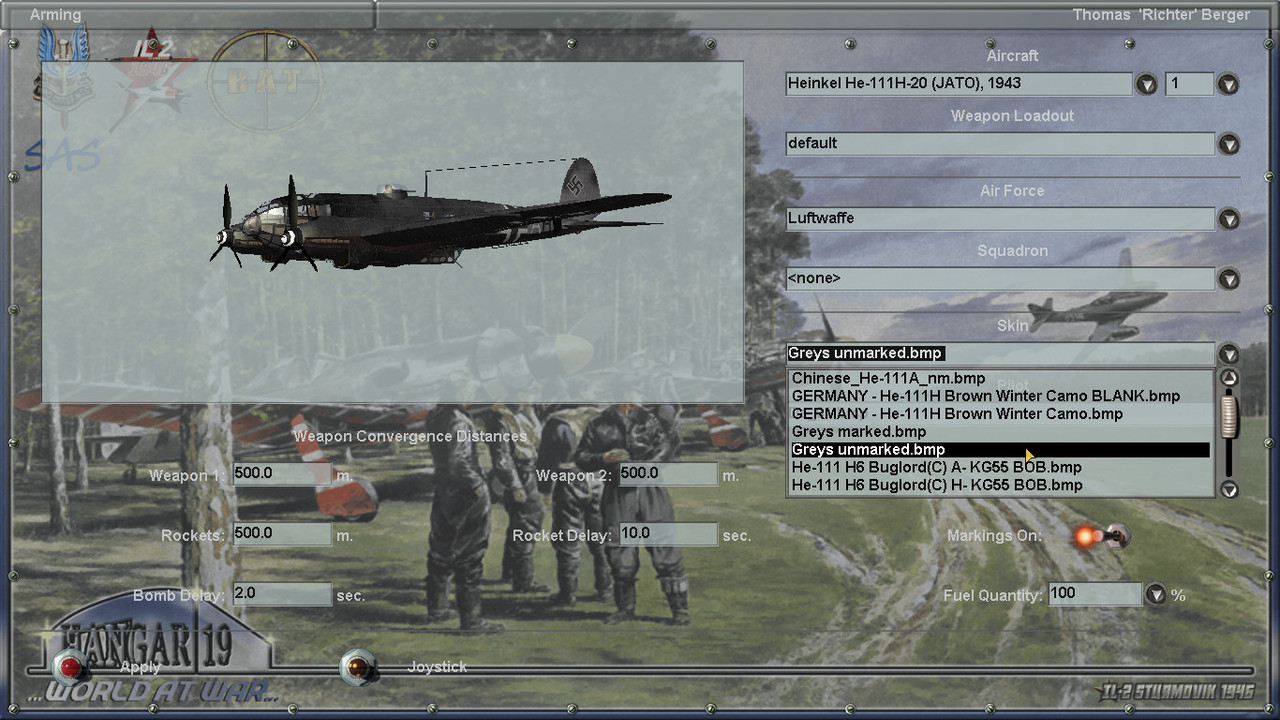Select skin He-111 H6 Buglord(C) H- KG55 BOB.bmp
Screen dimensions: 1280x720
tap(1000, 485)
